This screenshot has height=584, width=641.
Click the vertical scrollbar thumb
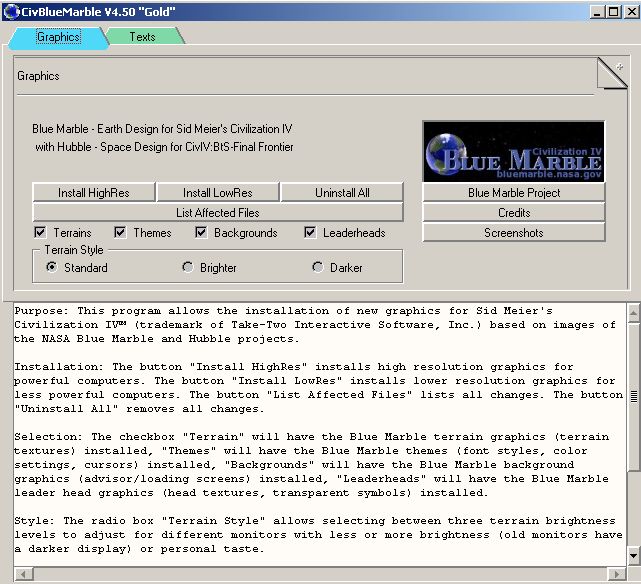pyautogui.click(x=633, y=396)
